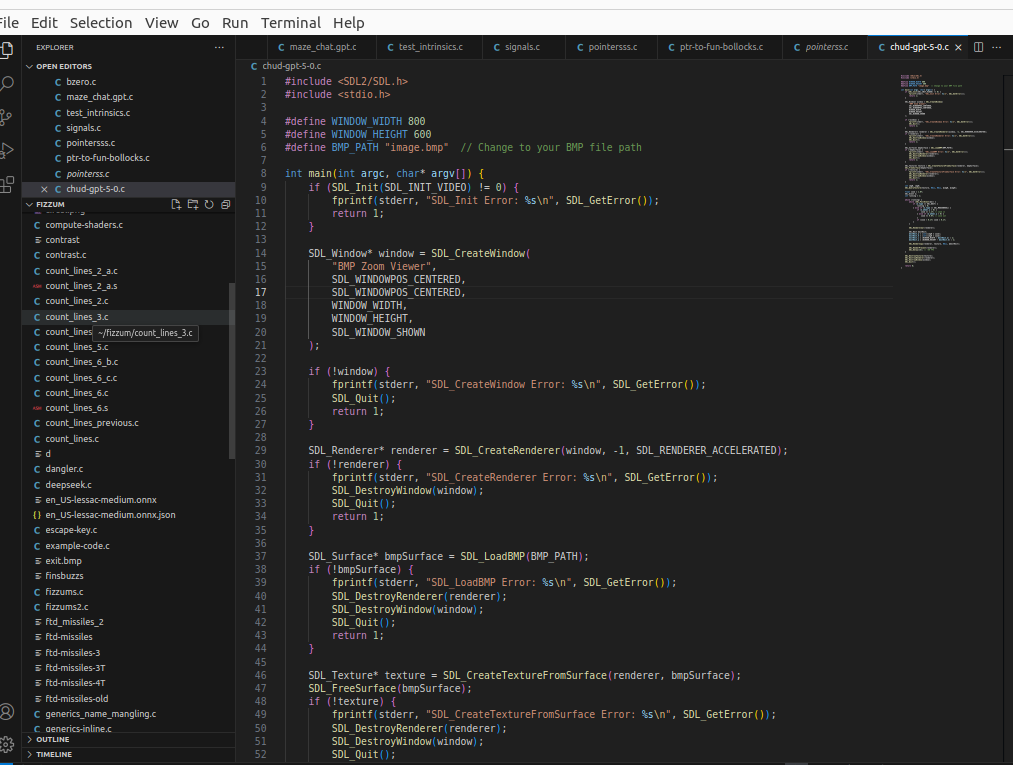Open escape-key.c in the file tree
This screenshot has width=1013, height=765.
[x=128, y=530]
